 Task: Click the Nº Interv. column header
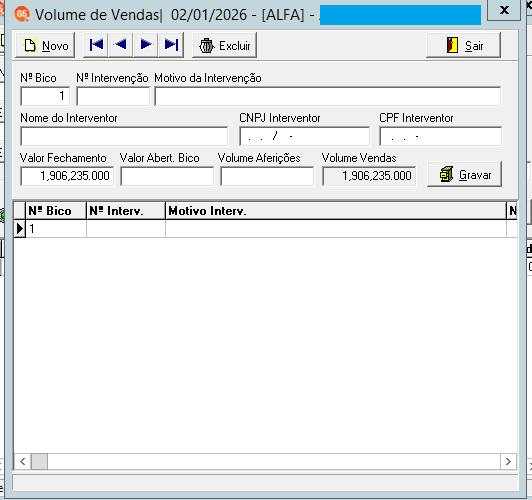click(126, 211)
